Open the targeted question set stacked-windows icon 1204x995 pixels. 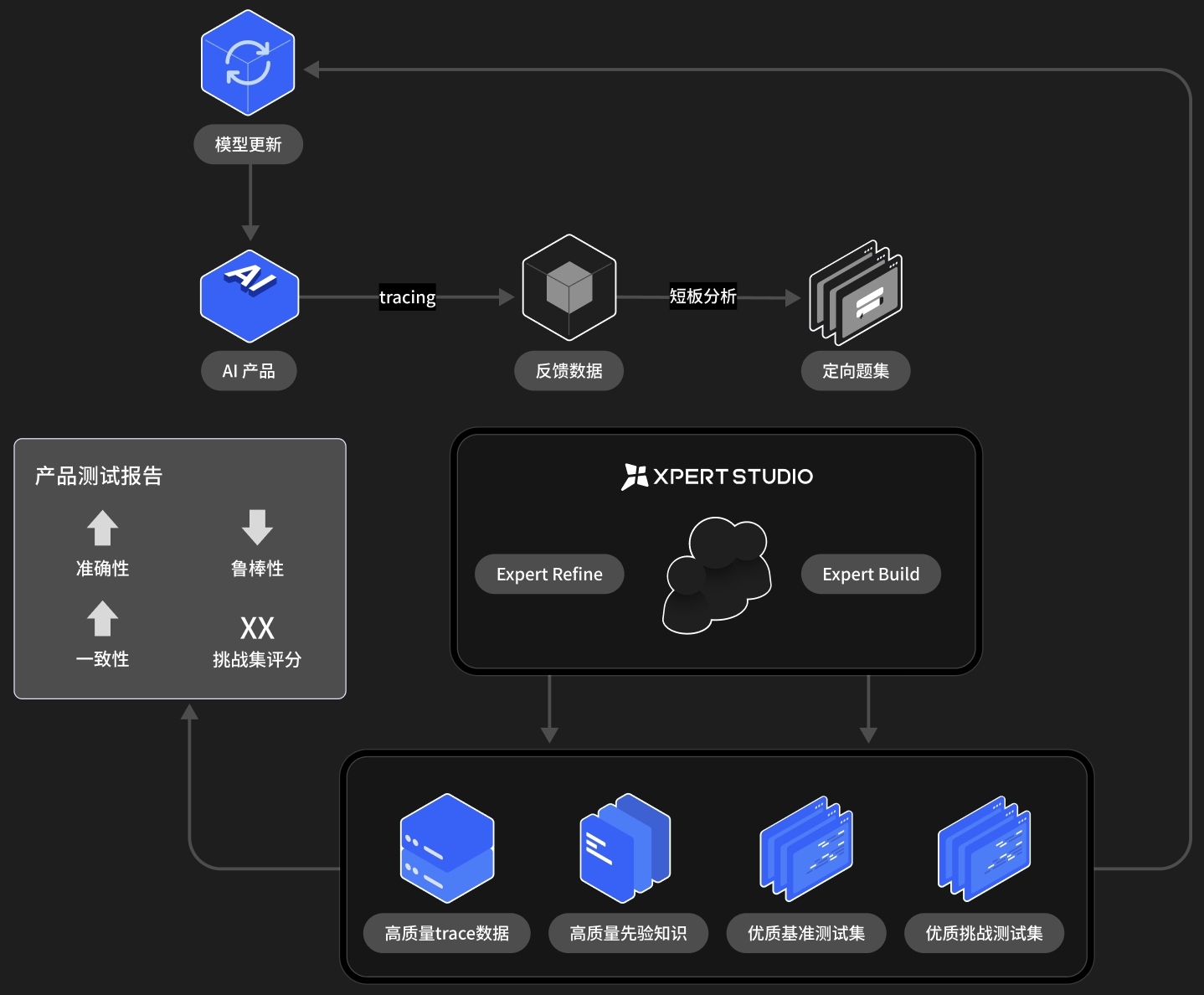(856, 292)
